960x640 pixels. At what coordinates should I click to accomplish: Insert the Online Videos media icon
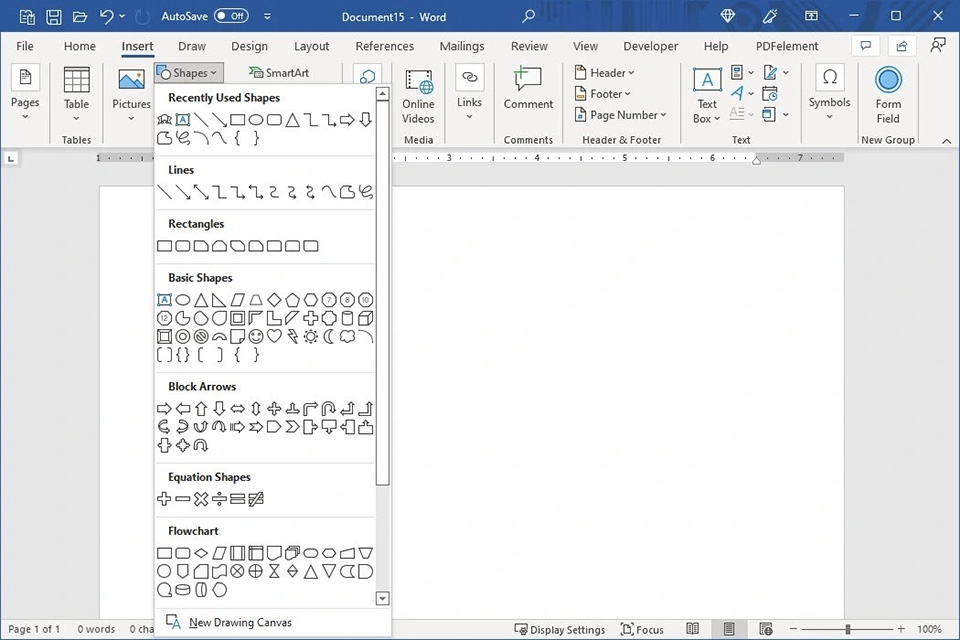tap(418, 96)
